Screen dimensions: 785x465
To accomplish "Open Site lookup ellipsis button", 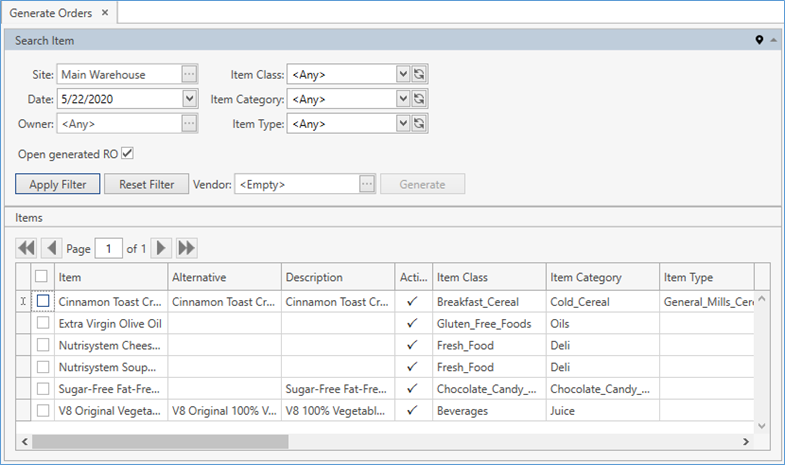I will click(190, 74).
